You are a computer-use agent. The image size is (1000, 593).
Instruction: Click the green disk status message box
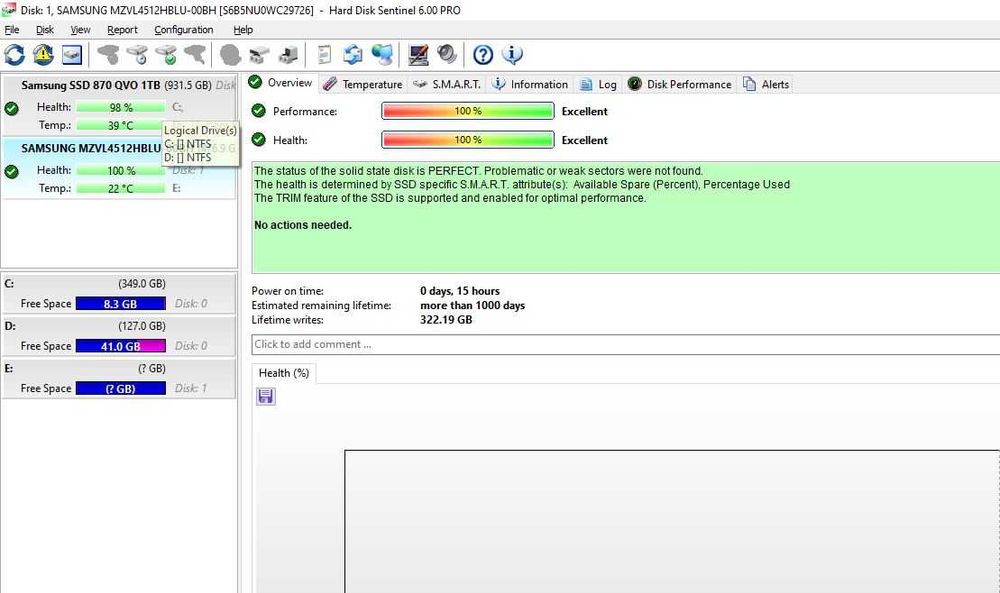[626, 217]
